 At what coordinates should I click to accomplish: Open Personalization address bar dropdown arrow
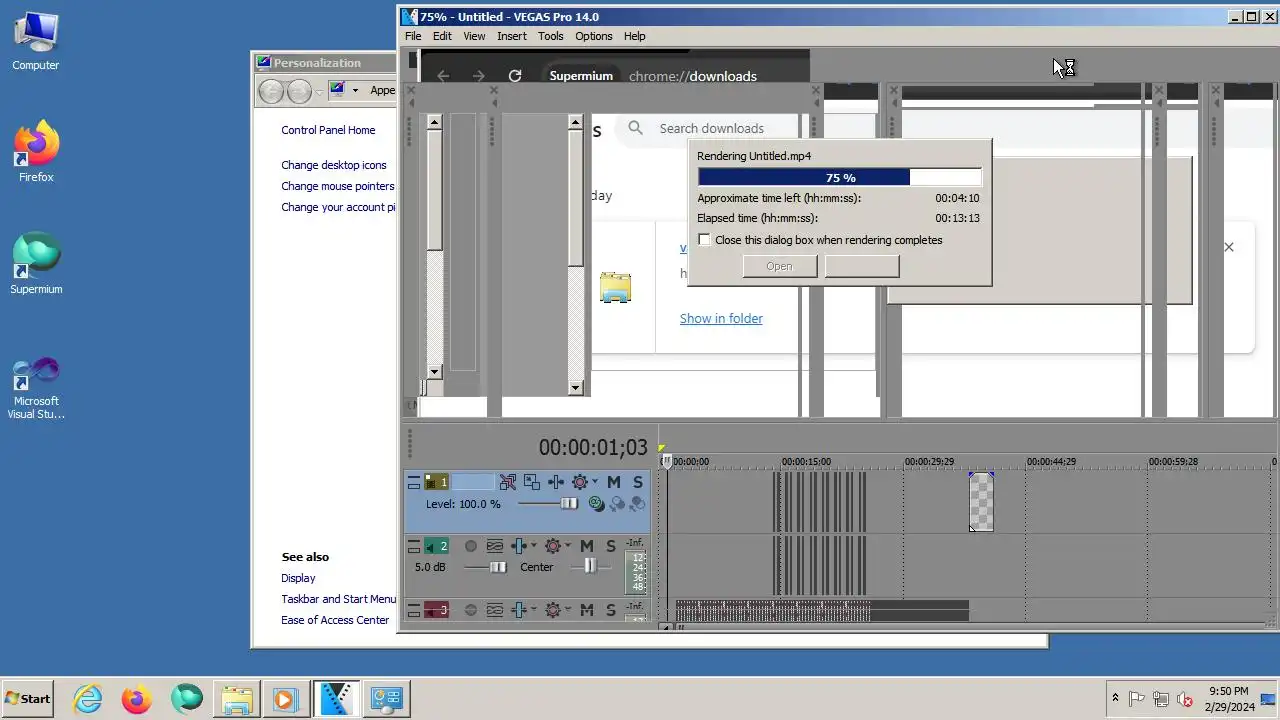[355, 90]
